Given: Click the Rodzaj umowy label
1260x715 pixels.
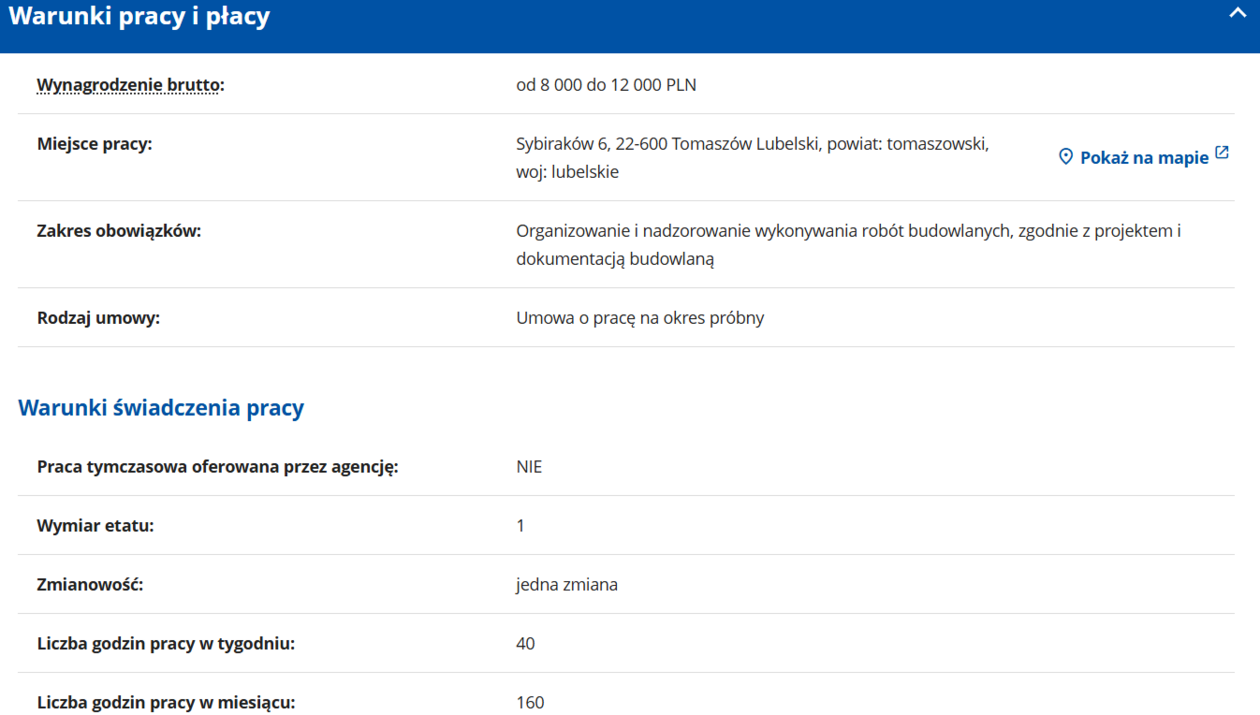Looking at the screenshot, I should click(98, 318).
